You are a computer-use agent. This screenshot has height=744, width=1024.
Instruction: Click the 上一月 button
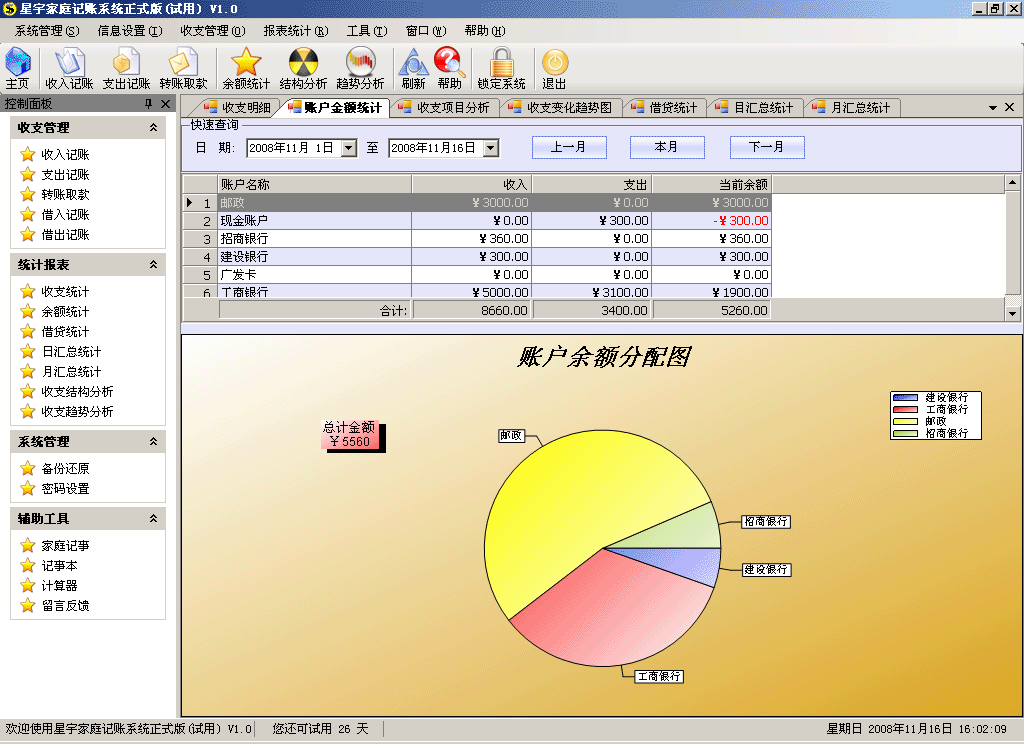pos(567,147)
